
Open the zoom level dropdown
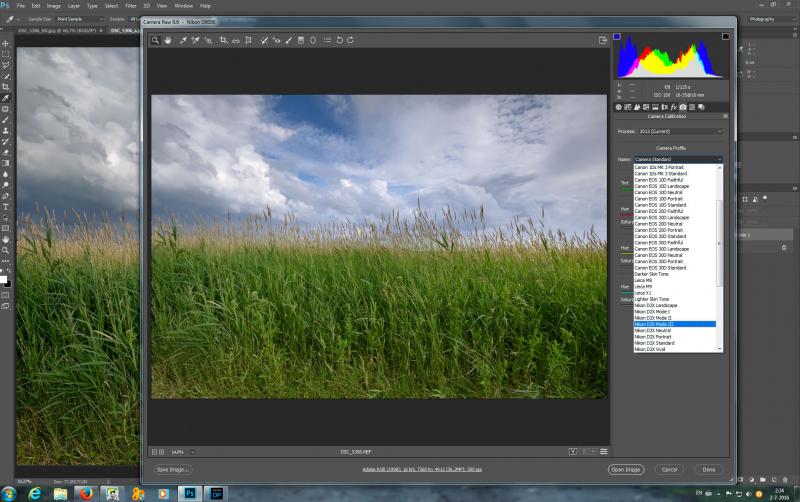coord(193,452)
